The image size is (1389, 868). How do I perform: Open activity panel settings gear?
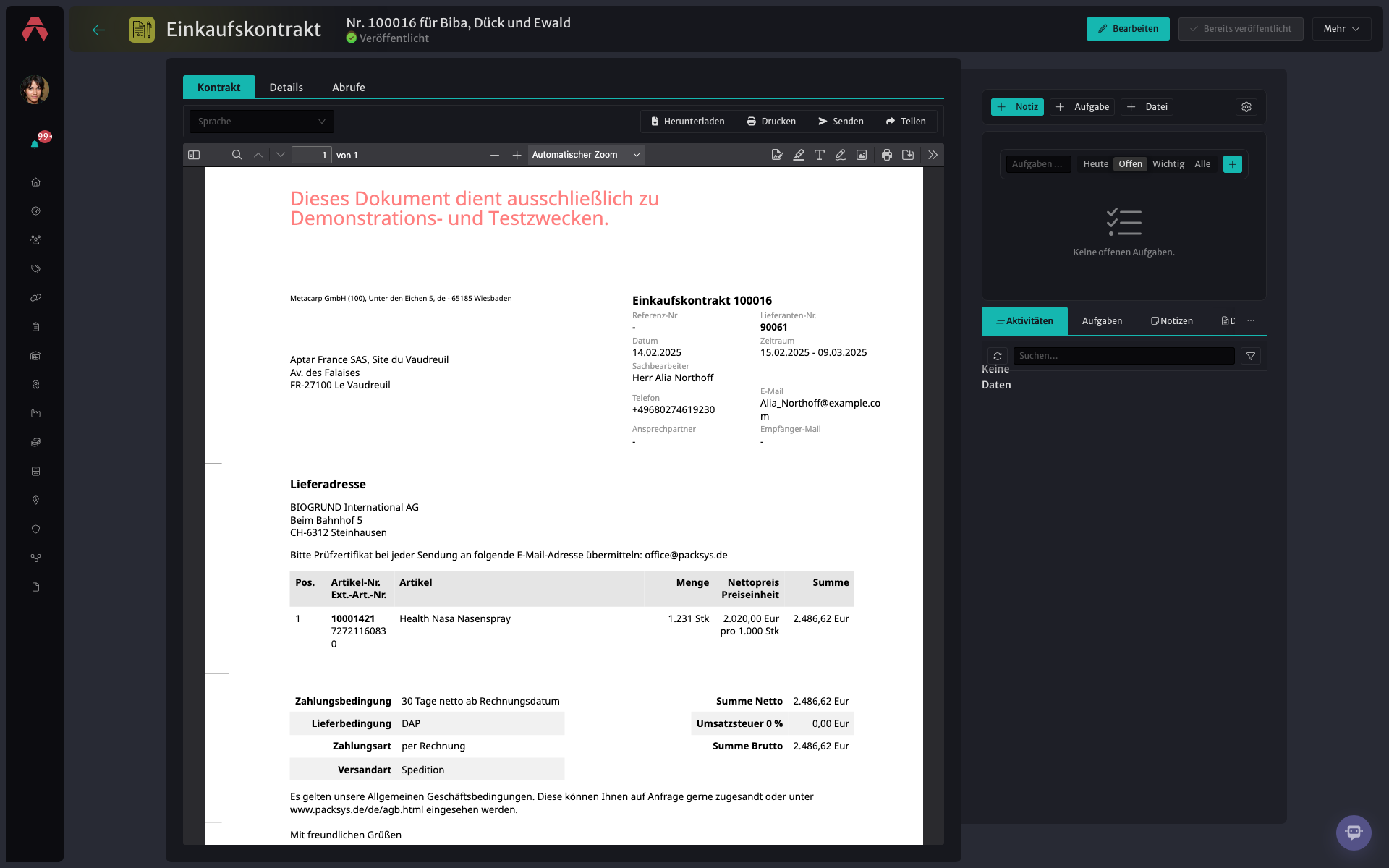coord(1246,107)
